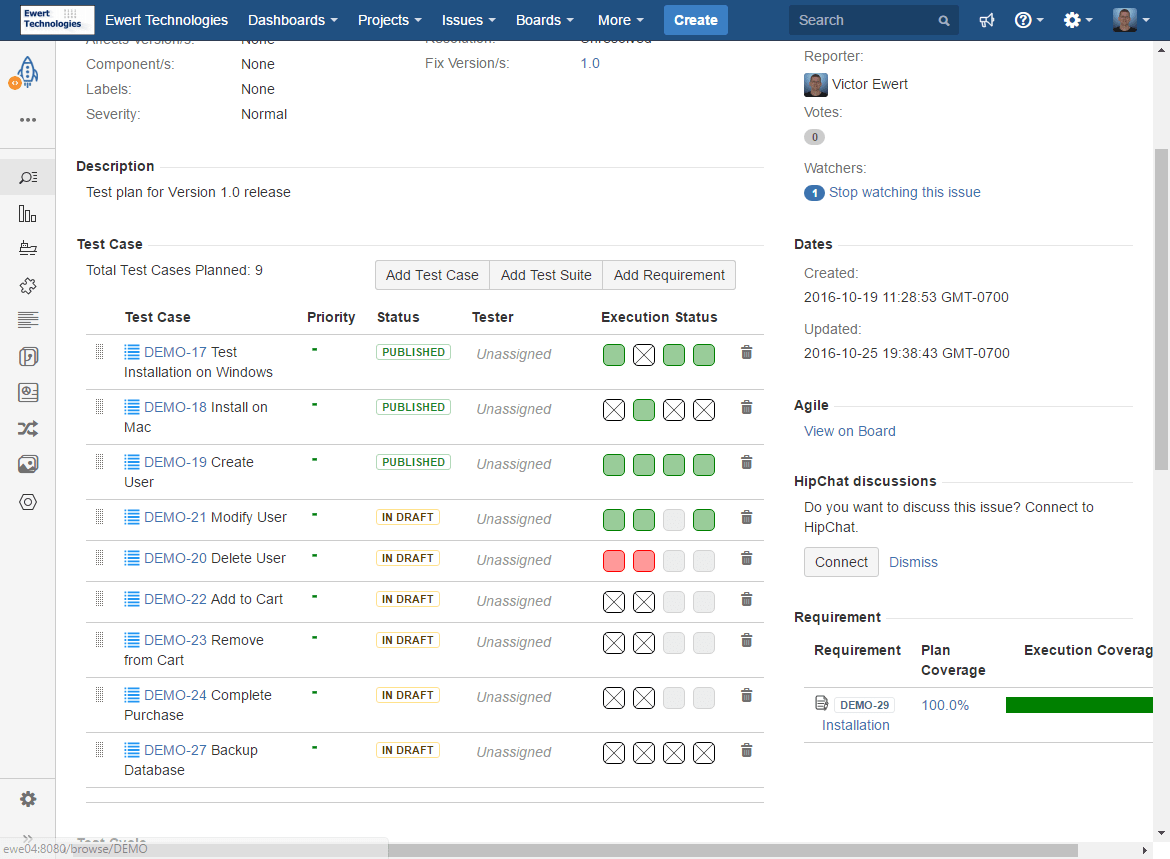1170x859 pixels.
Task: Click first red execution box for DEMO-20
Action: tap(613, 560)
